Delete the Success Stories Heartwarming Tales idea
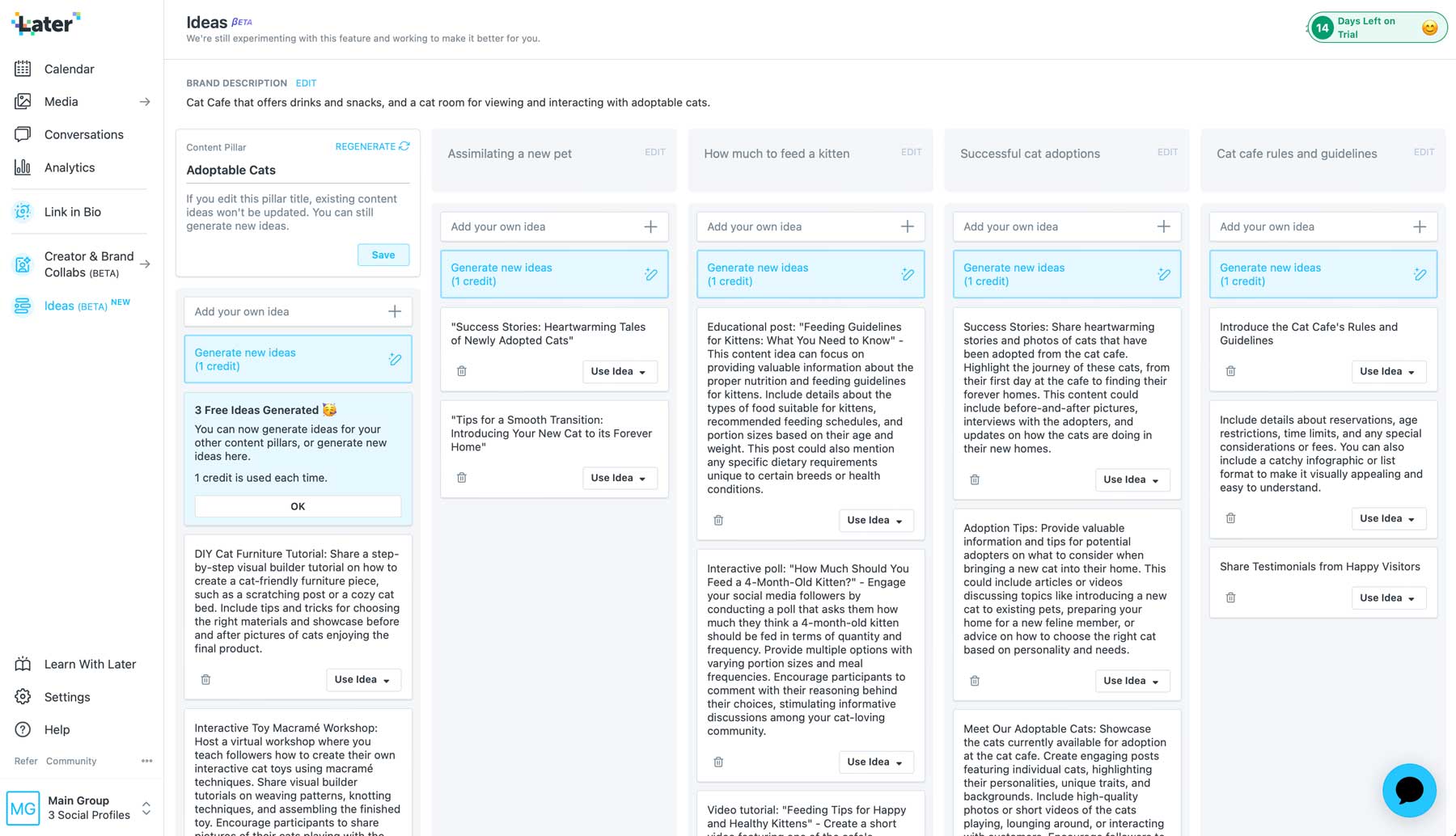The height and width of the screenshot is (836, 1456). pos(462,371)
